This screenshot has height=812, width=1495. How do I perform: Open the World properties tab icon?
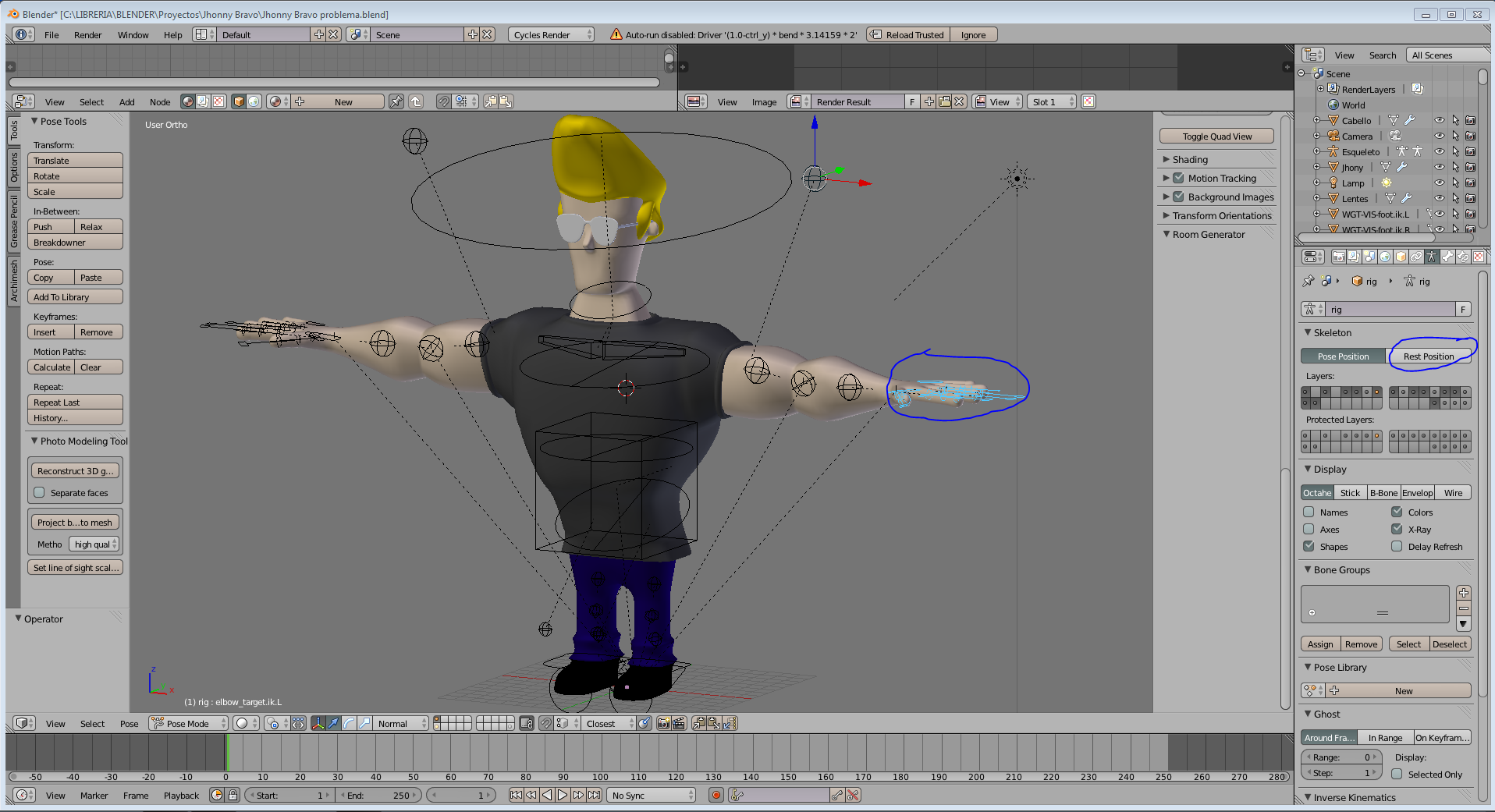click(1385, 257)
